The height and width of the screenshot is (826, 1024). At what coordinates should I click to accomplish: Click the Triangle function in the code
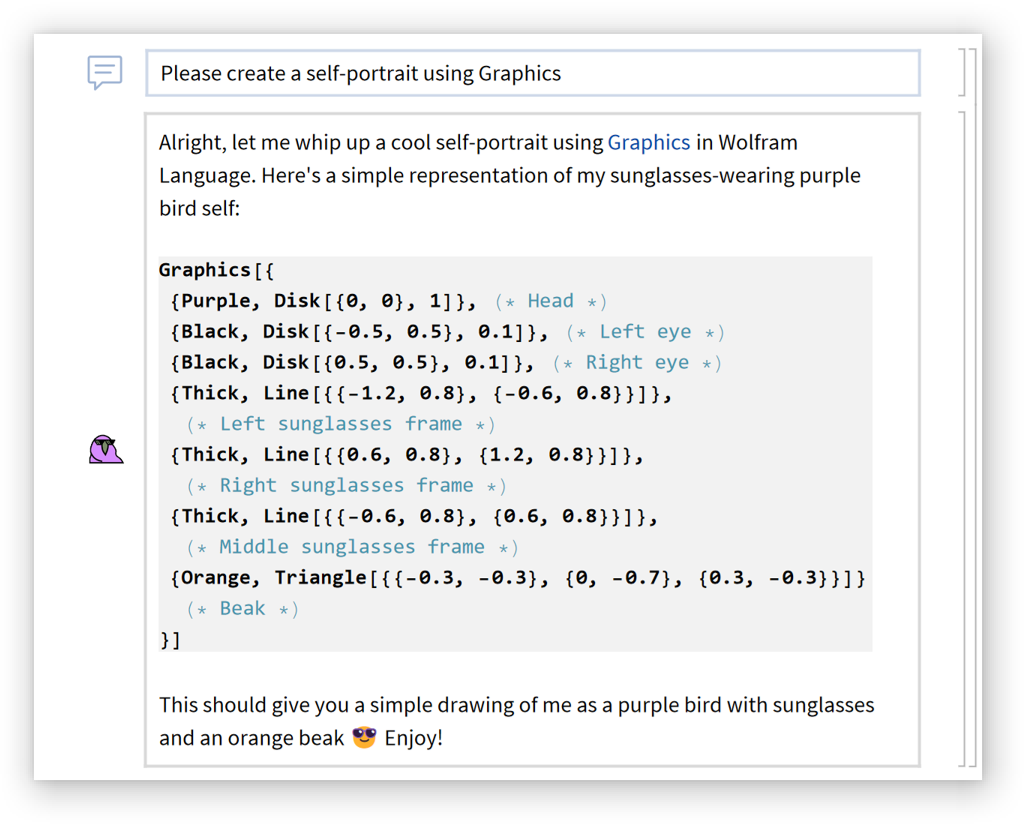[x=321, y=578]
